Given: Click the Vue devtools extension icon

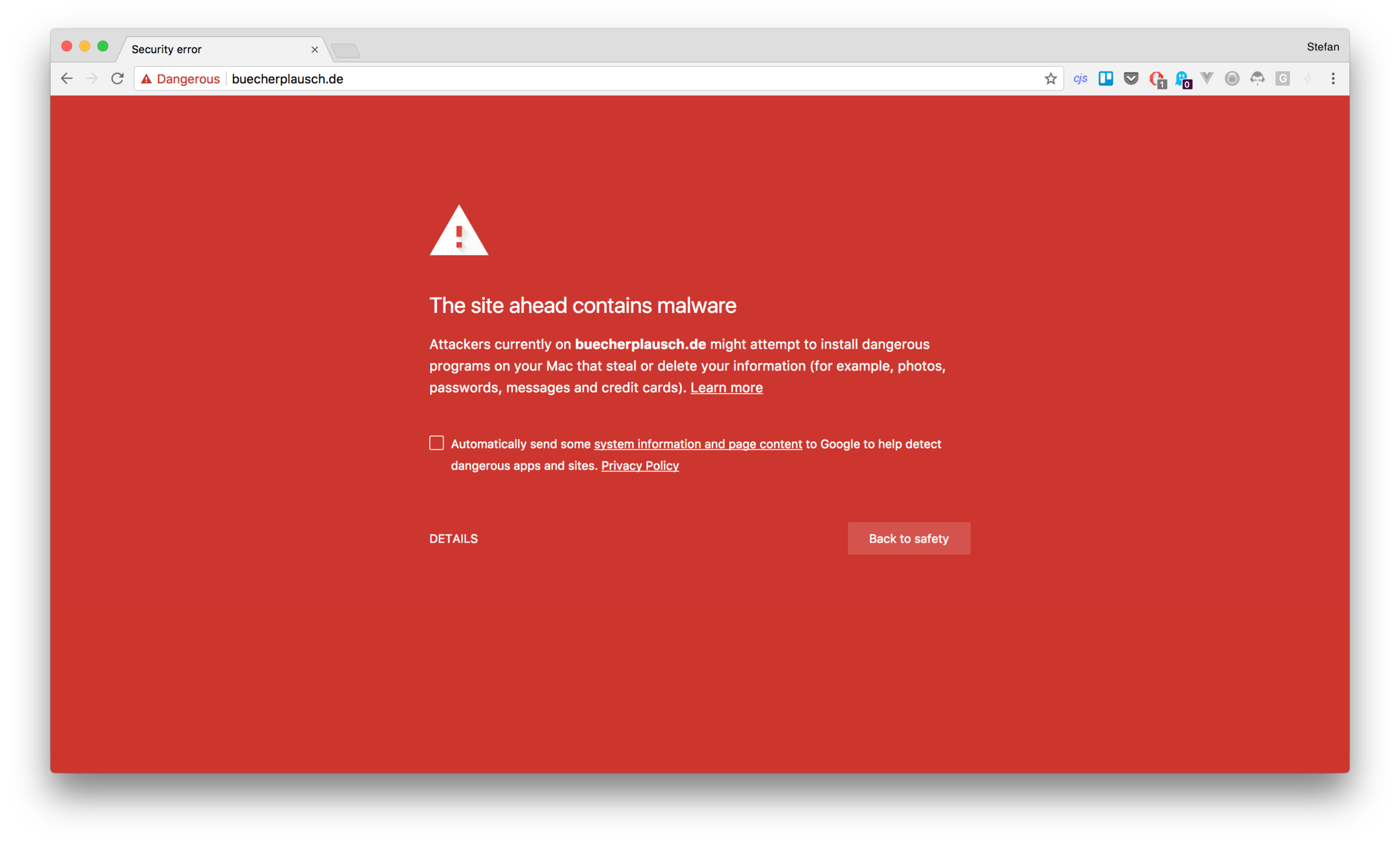Looking at the screenshot, I should 1207,79.
